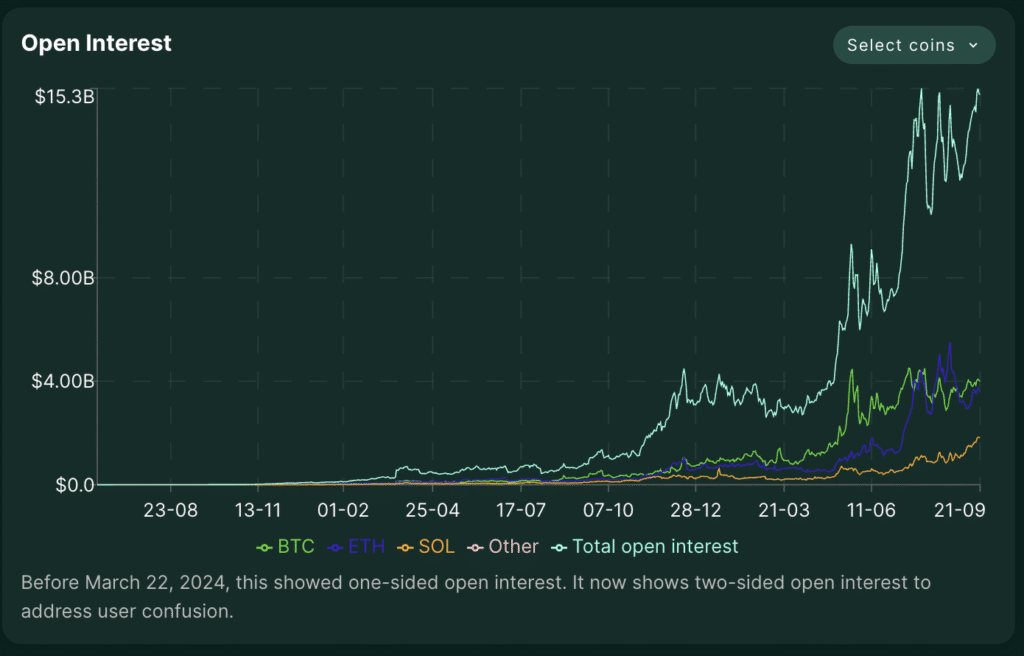Click the Open Interest chart title
The image size is (1024, 656).
[x=96, y=43]
